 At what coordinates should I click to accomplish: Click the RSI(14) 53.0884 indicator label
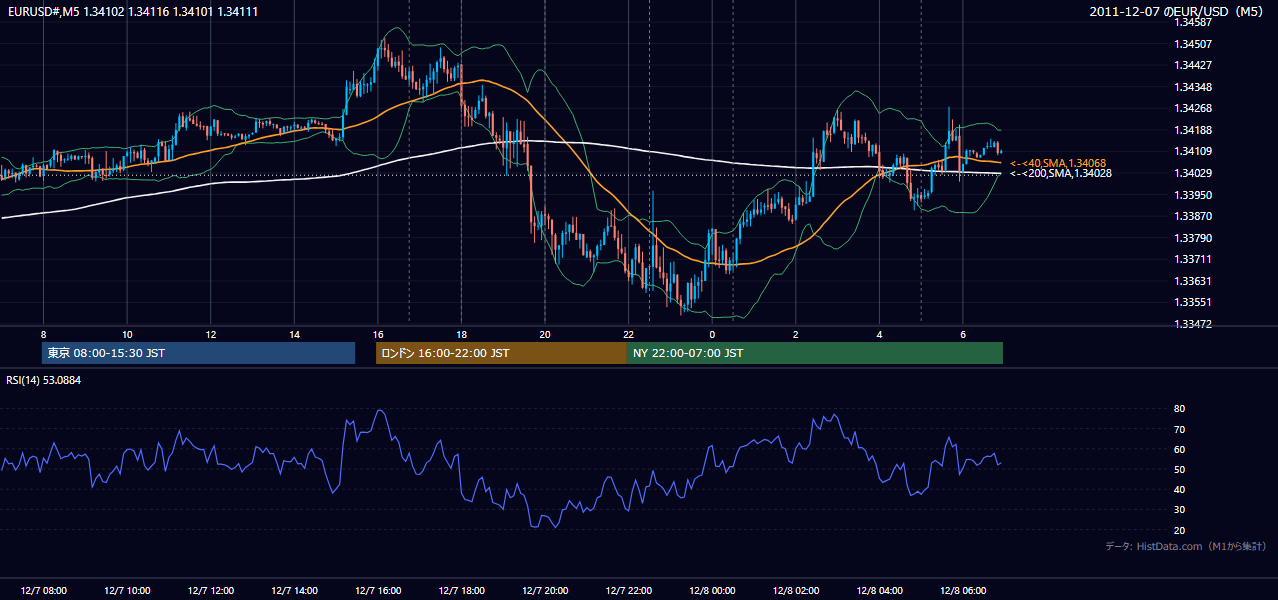click(44, 380)
